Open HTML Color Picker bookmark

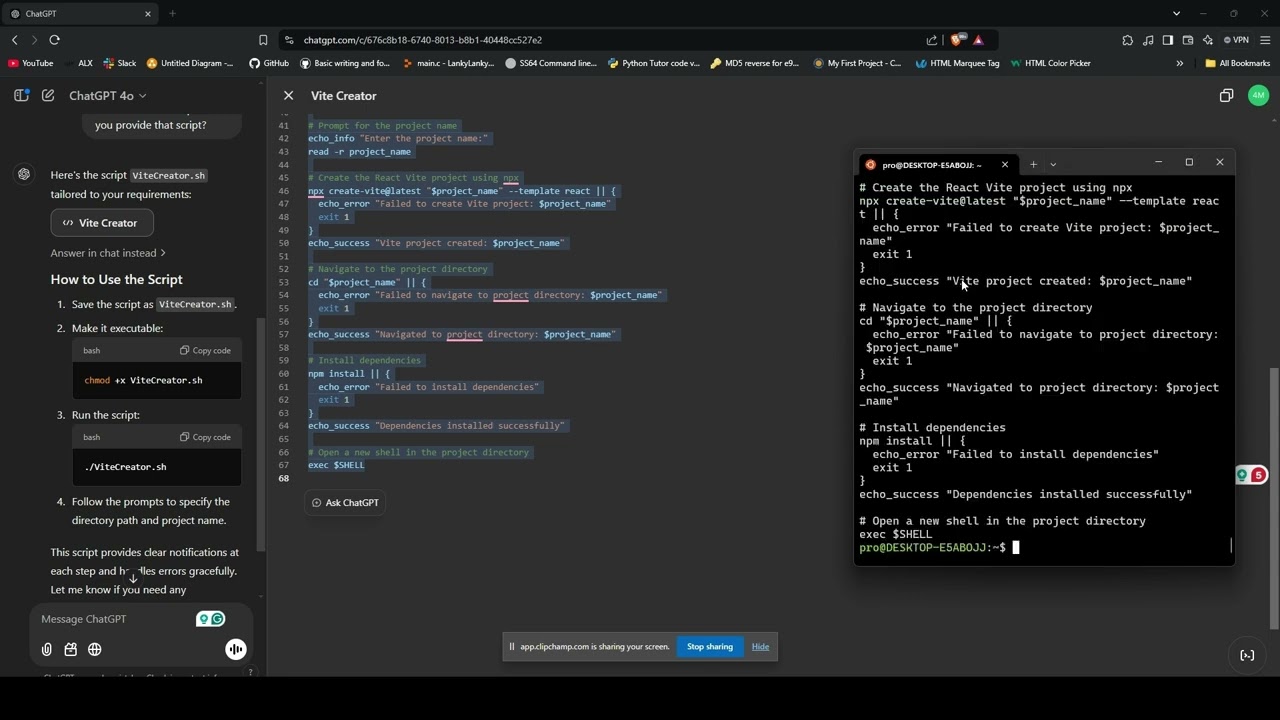pos(1050,63)
